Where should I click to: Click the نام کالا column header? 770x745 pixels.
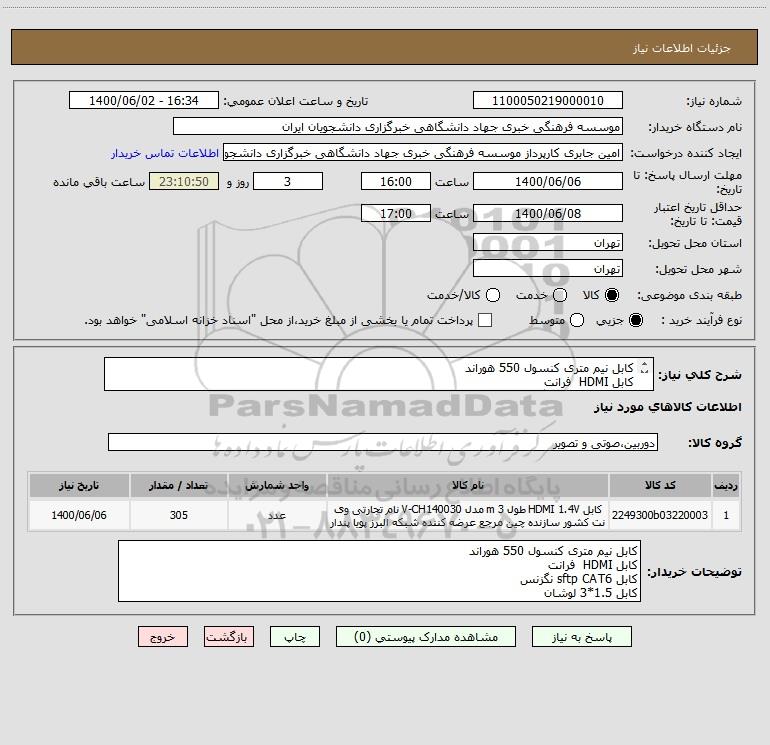468,485
